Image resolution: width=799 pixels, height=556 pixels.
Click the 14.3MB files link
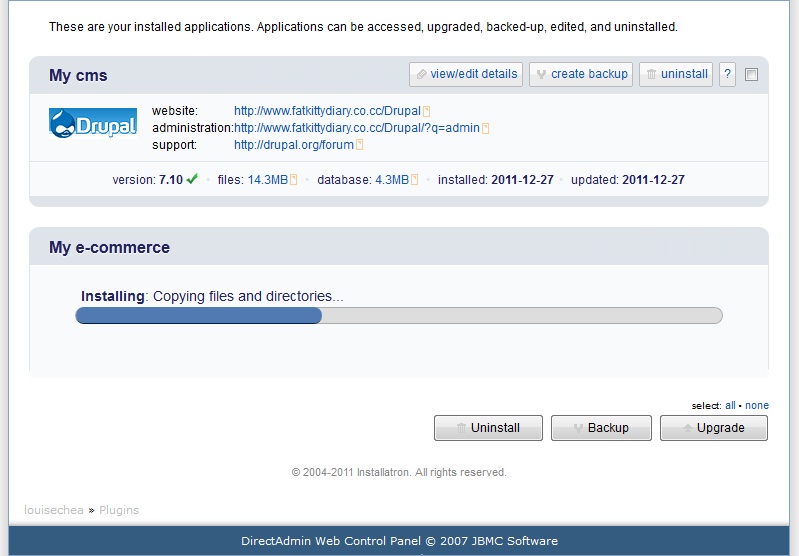268,180
